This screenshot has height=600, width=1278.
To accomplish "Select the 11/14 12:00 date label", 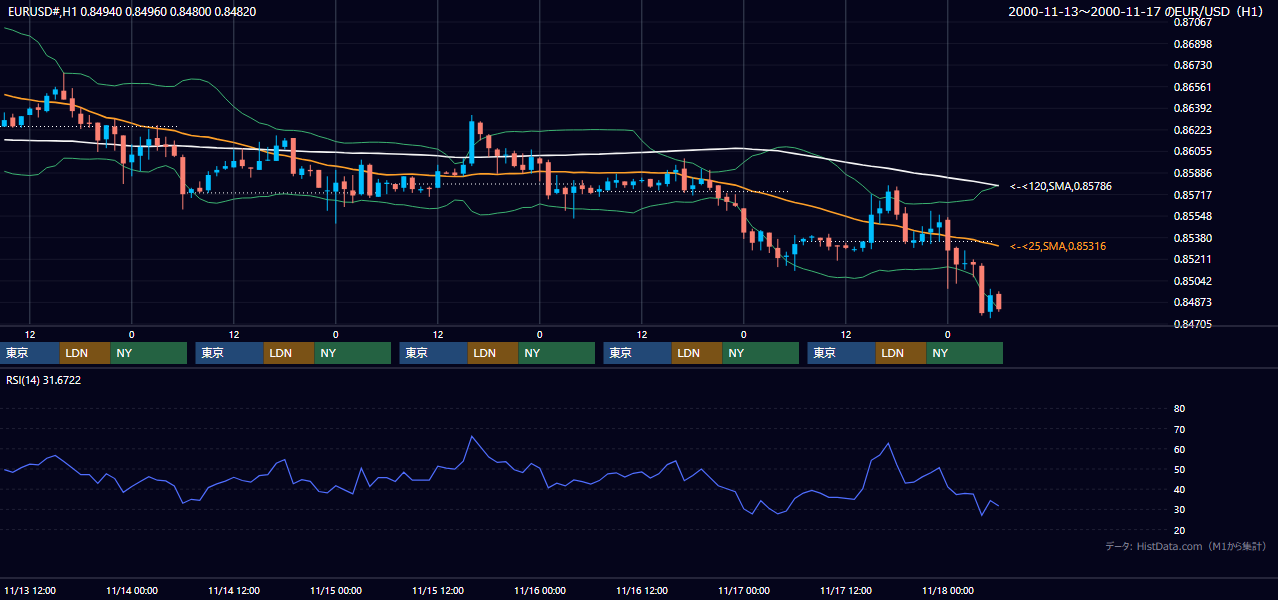I will [234, 591].
